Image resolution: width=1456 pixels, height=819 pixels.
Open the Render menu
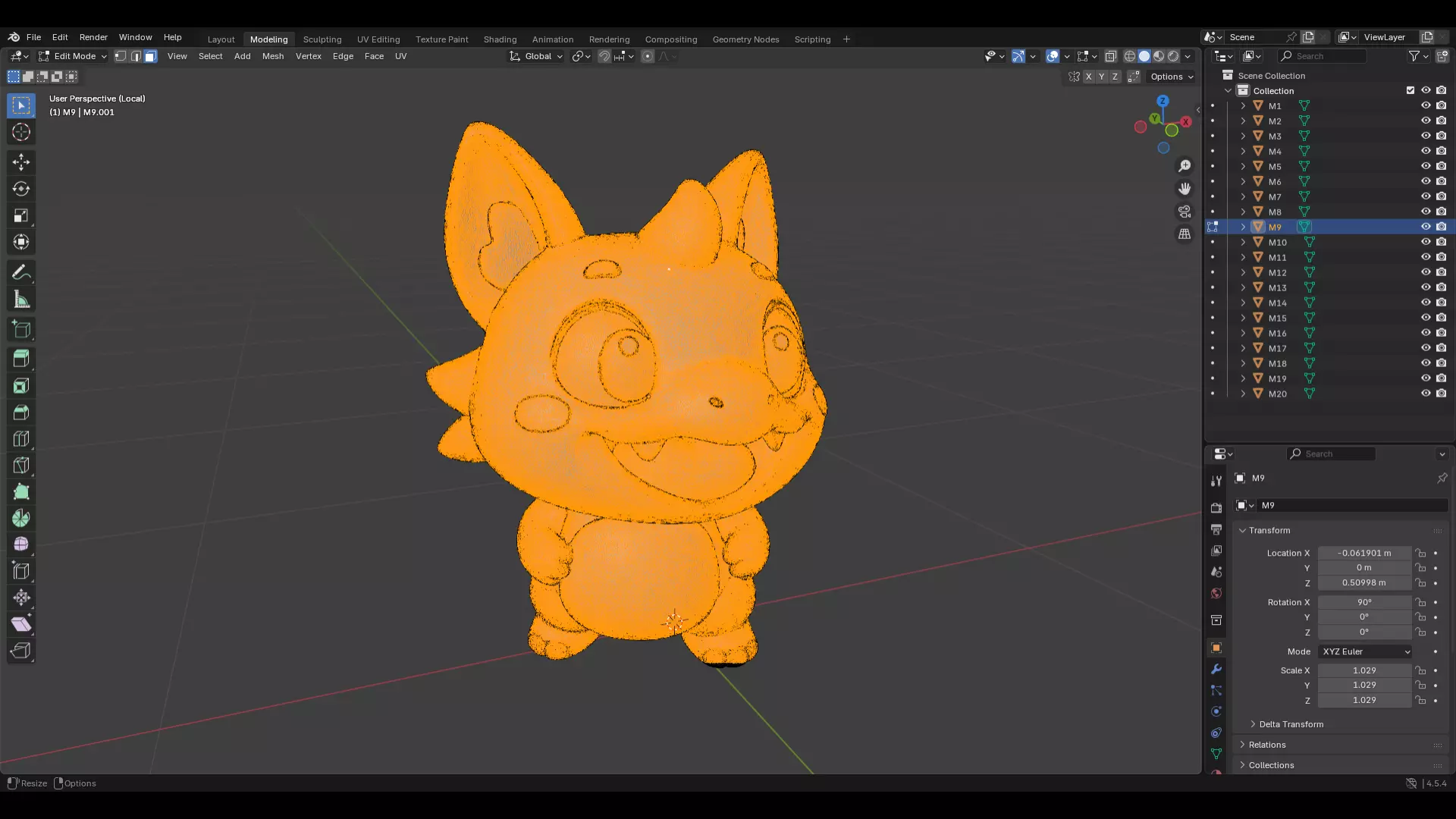tap(93, 37)
